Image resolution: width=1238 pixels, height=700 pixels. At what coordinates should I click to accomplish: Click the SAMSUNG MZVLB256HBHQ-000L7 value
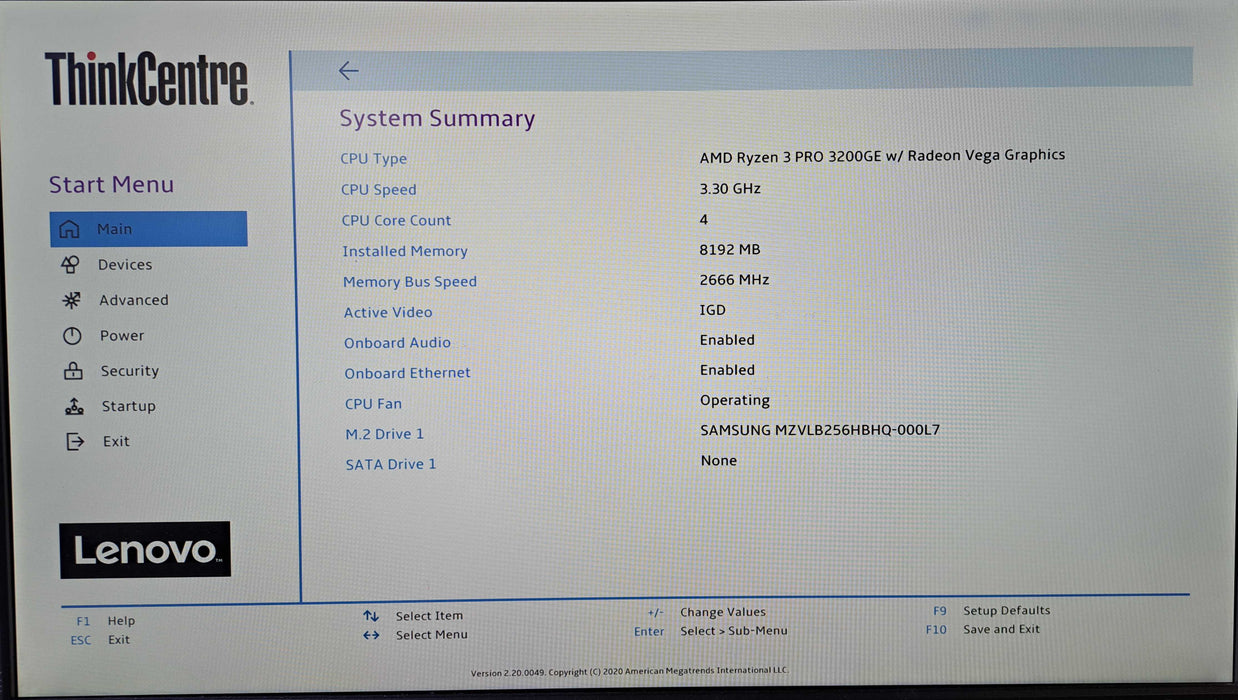tap(820, 431)
